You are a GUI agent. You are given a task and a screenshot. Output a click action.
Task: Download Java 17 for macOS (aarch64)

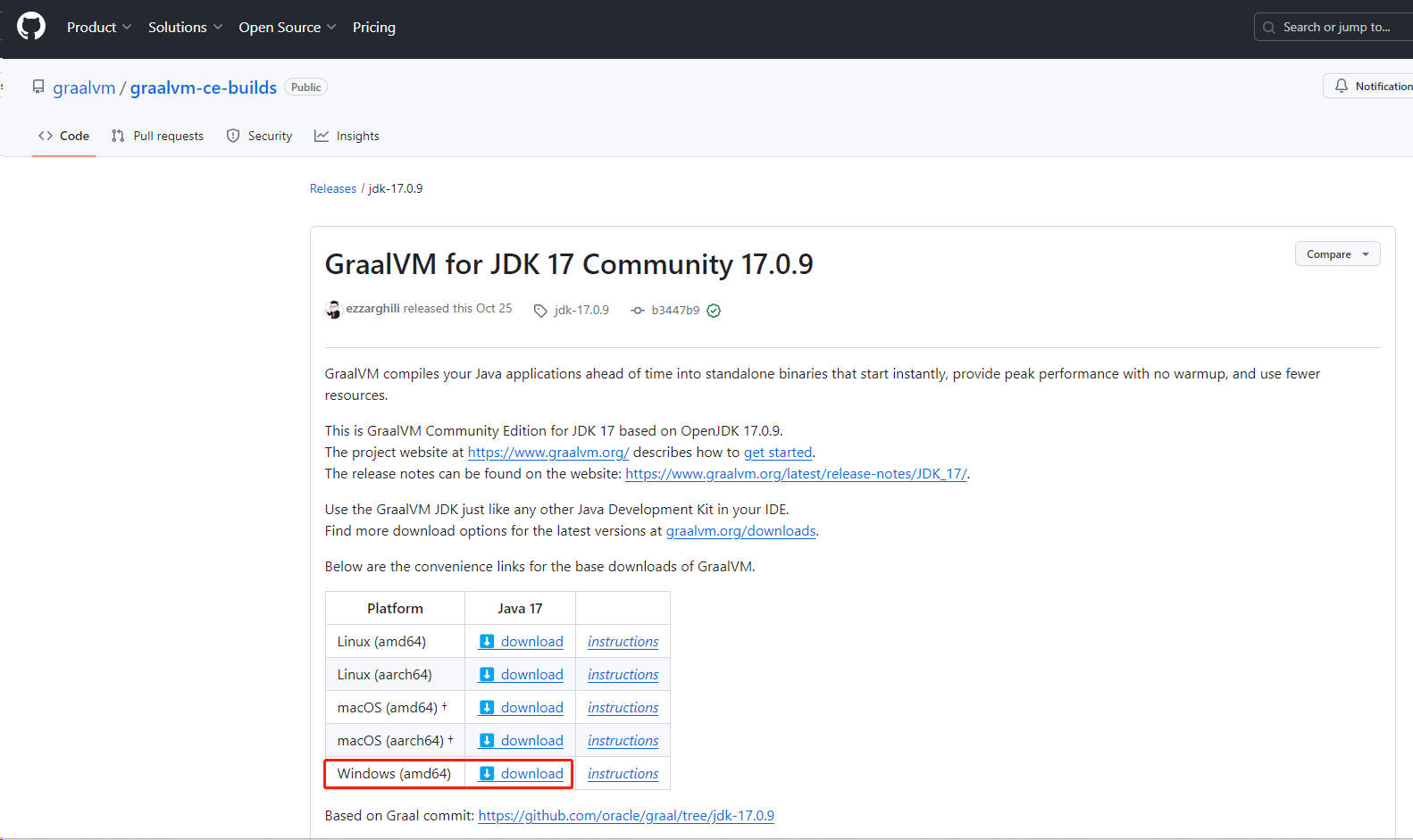(x=522, y=740)
